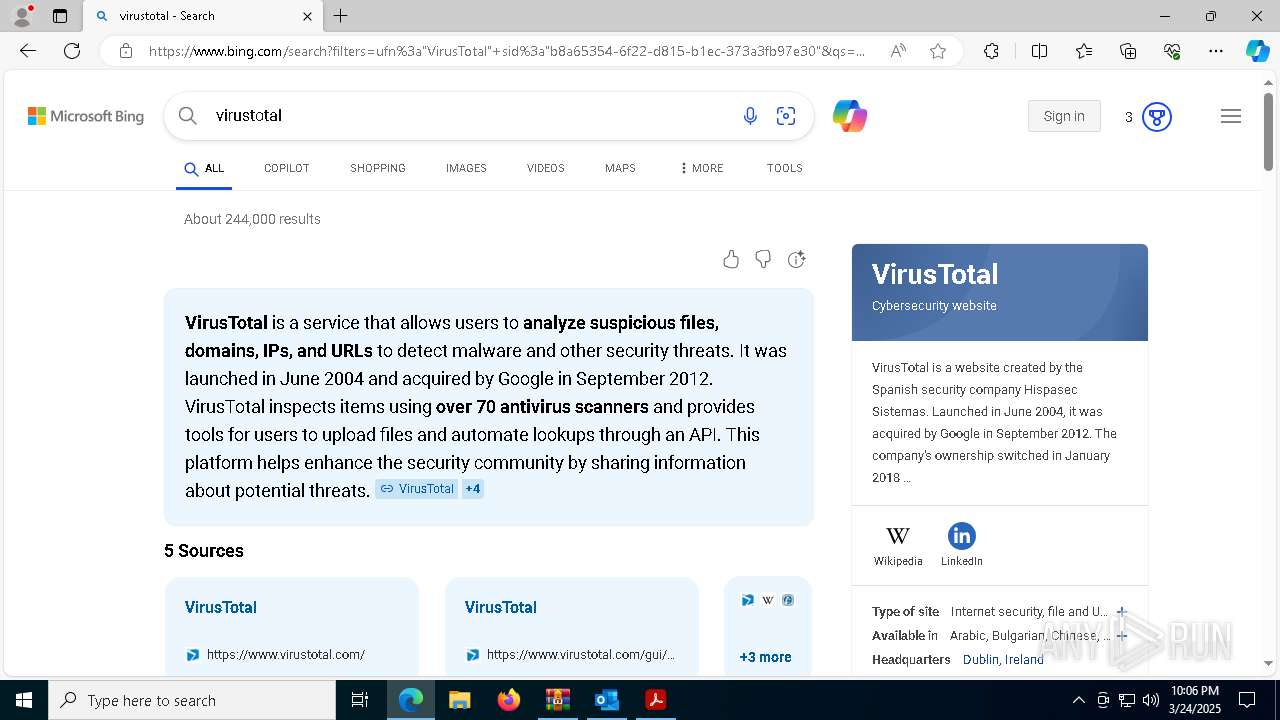
Task: Open browser Extensions puzzle icon
Action: [x=991, y=51]
